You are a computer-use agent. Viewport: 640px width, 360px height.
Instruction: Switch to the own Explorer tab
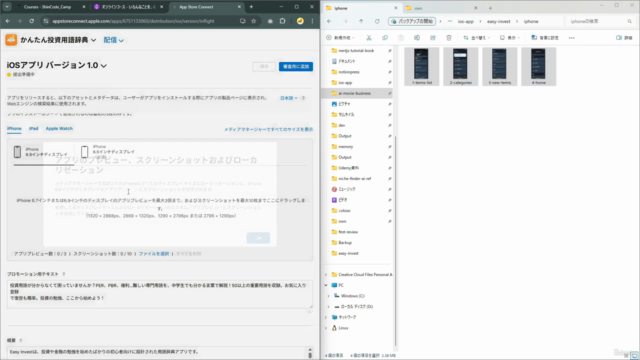click(x=442, y=8)
